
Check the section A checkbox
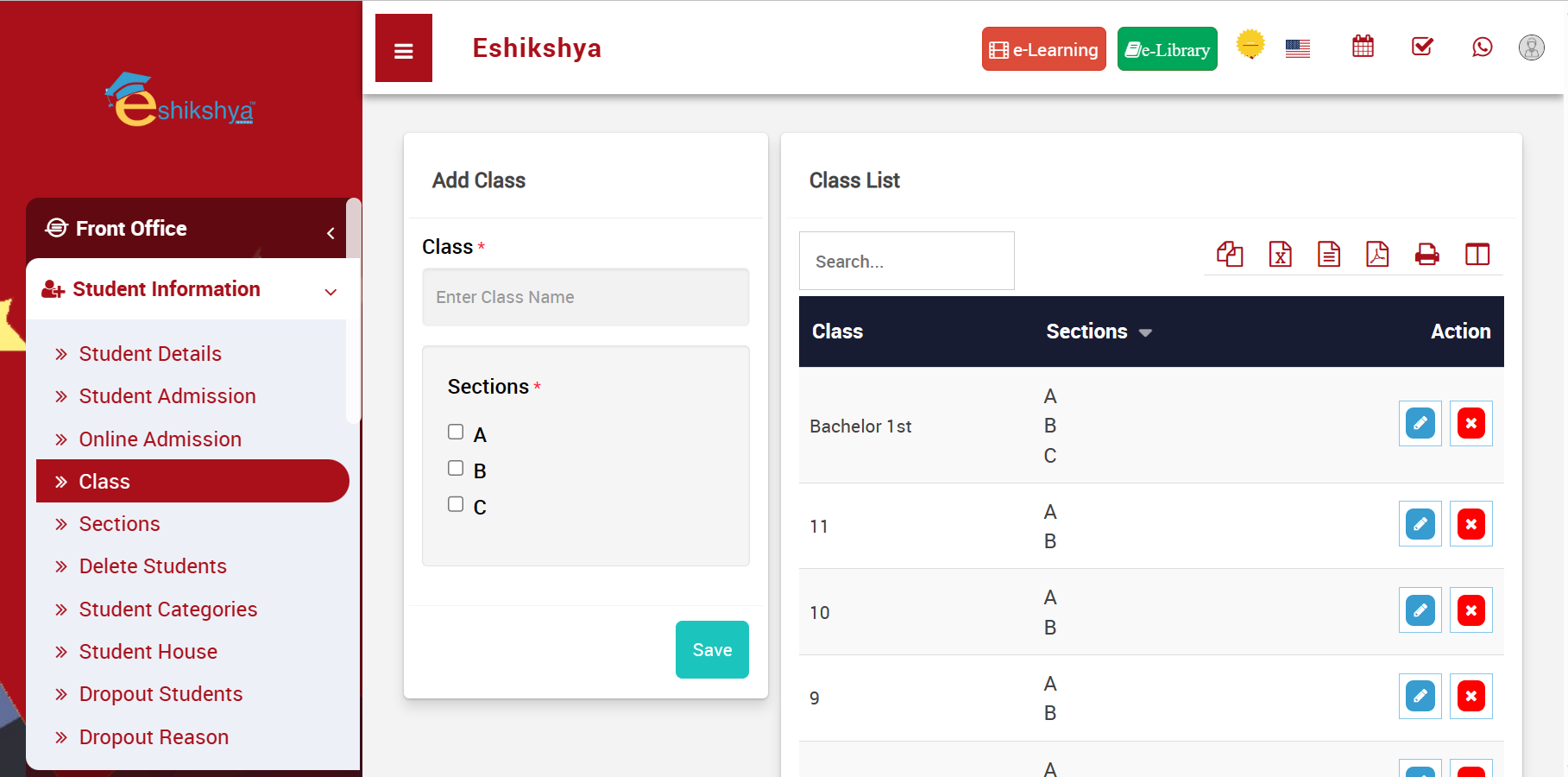click(x=456, y=433)
